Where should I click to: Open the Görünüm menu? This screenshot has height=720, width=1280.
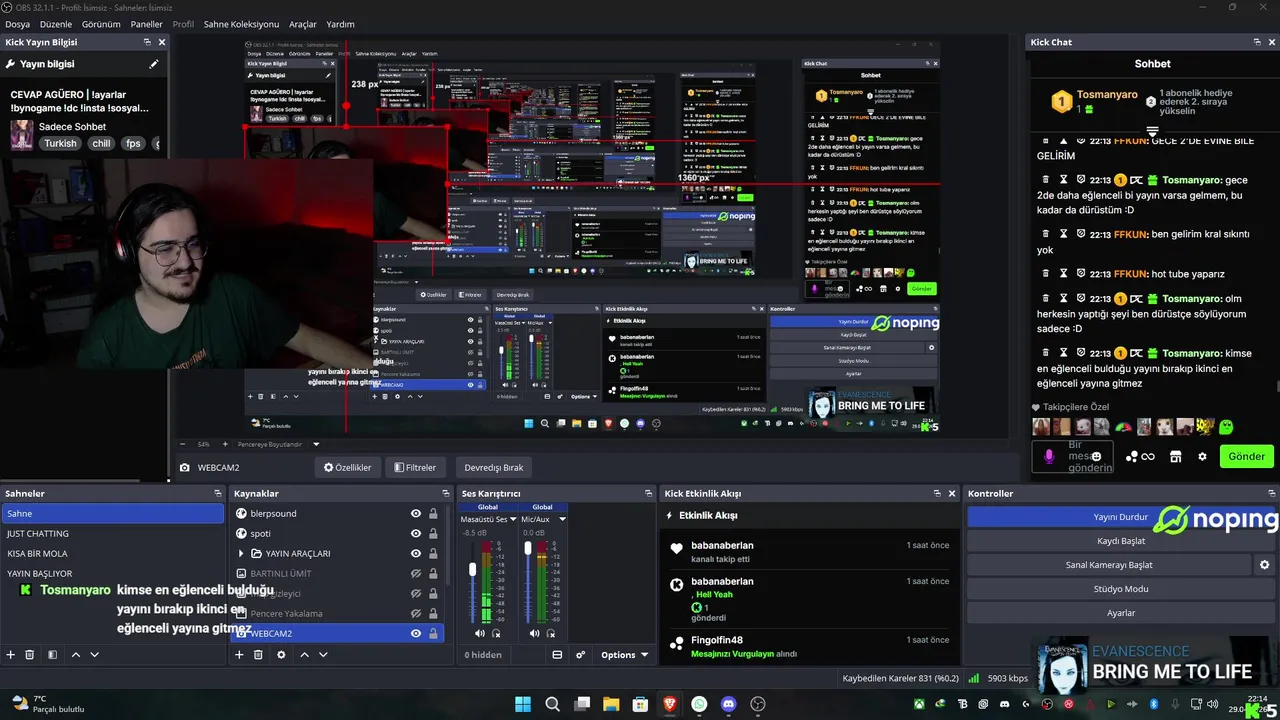(x=101, y=24)
